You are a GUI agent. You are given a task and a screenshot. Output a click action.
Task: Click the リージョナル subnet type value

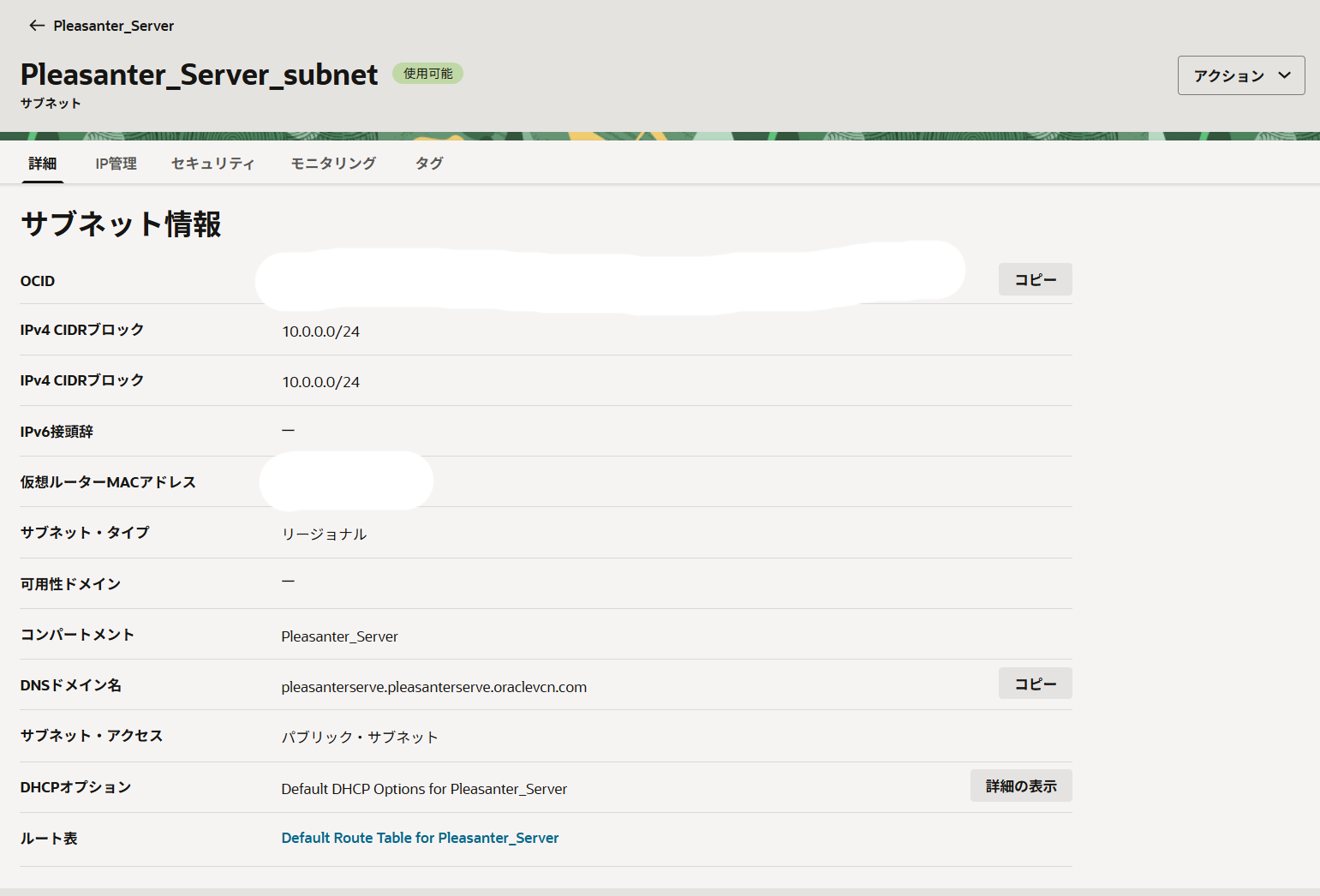point(324,534)
